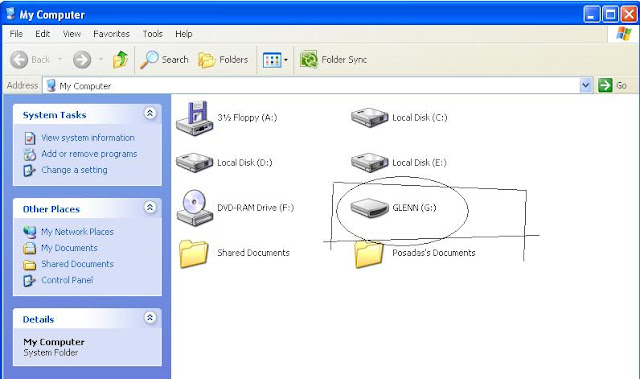640x379 pixels.
Task: Click the My Network Places icon in Other Places
Action: click(x=29, y=232)
